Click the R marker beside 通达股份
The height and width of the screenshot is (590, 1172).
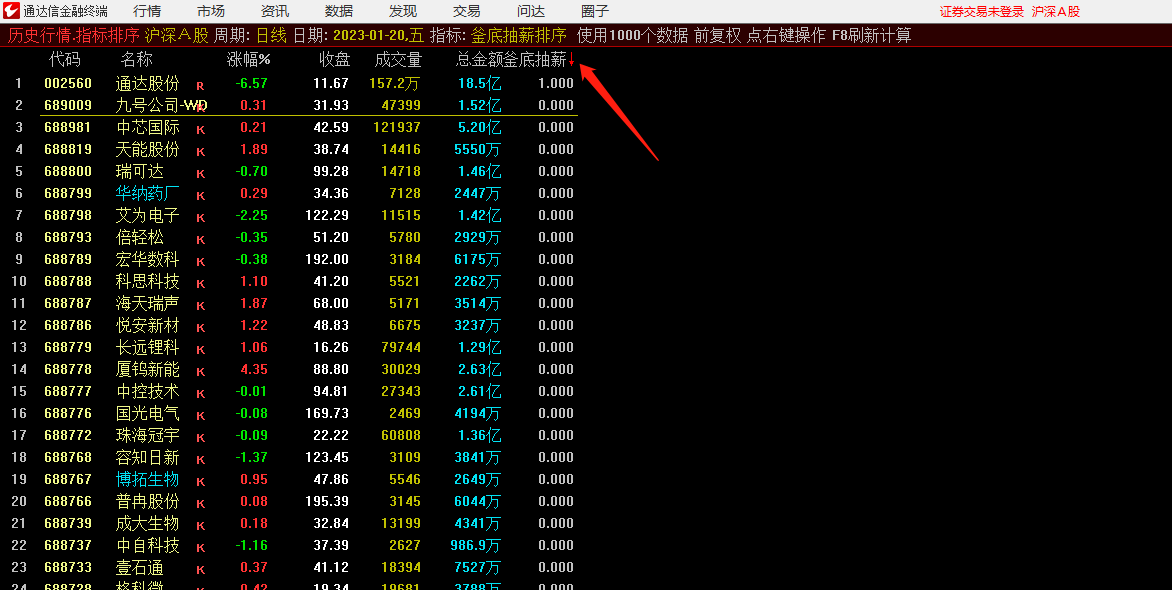tap(200, 85)
